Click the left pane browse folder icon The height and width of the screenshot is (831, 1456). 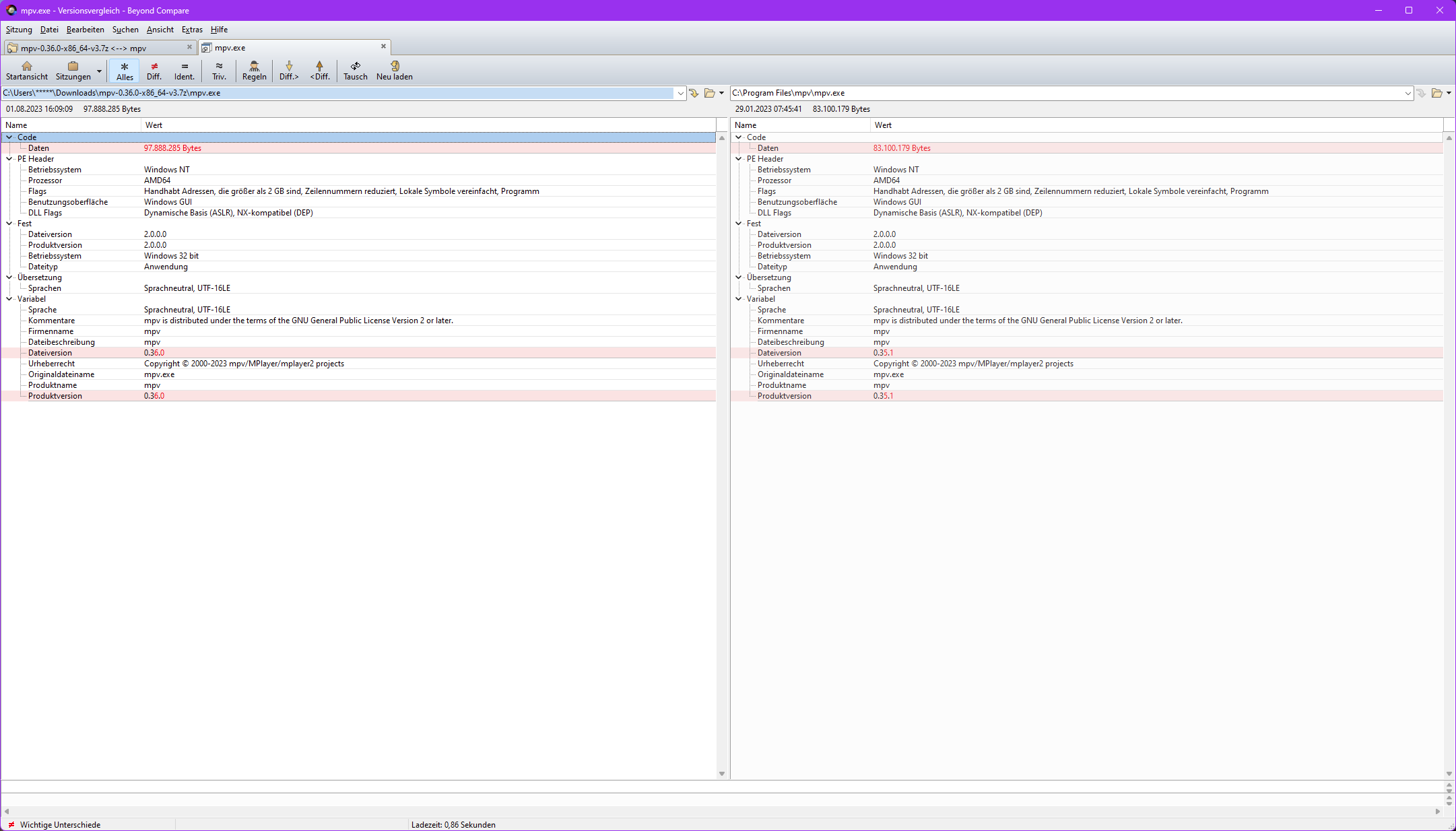709,93
